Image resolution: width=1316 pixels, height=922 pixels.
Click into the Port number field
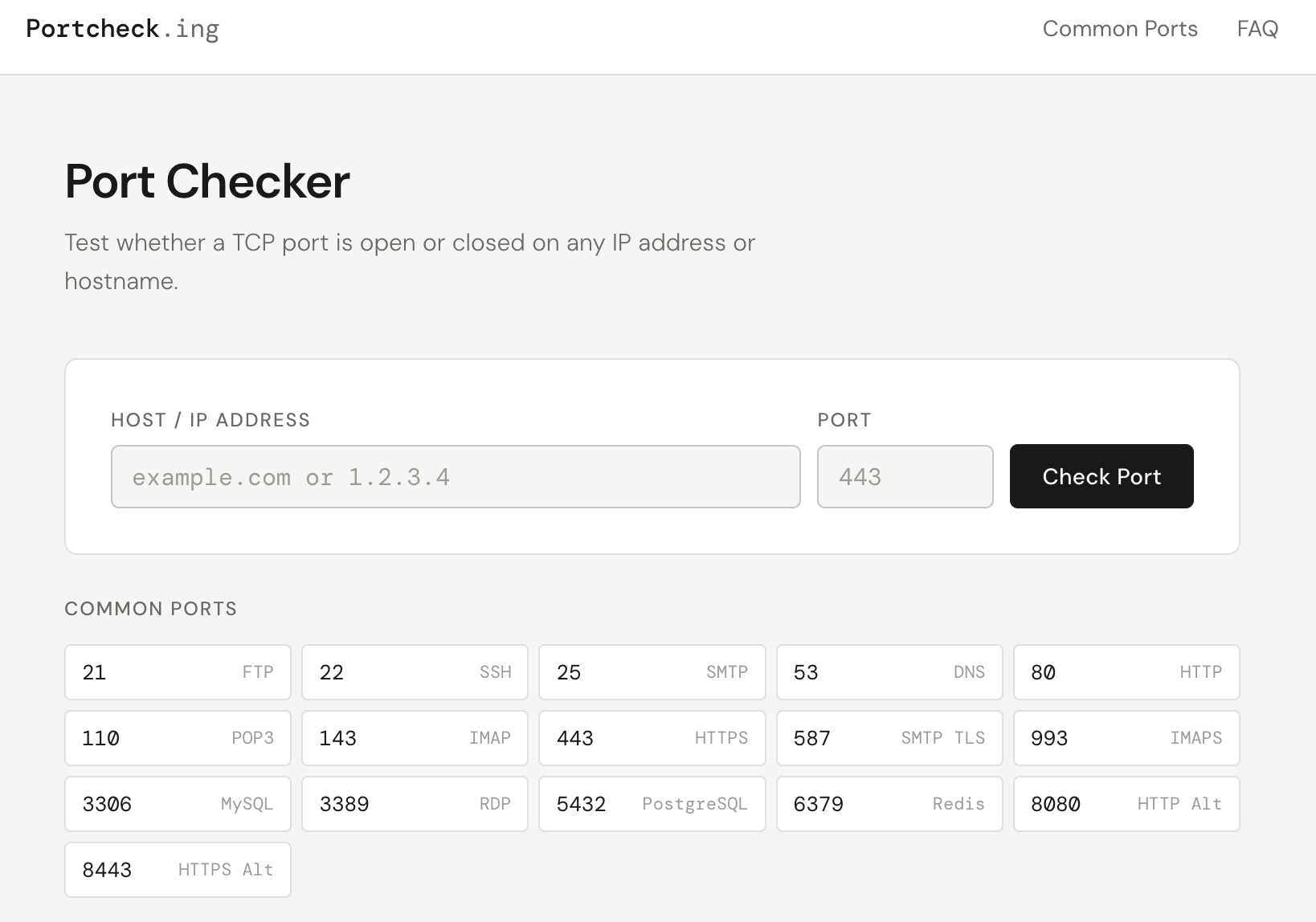905,477
